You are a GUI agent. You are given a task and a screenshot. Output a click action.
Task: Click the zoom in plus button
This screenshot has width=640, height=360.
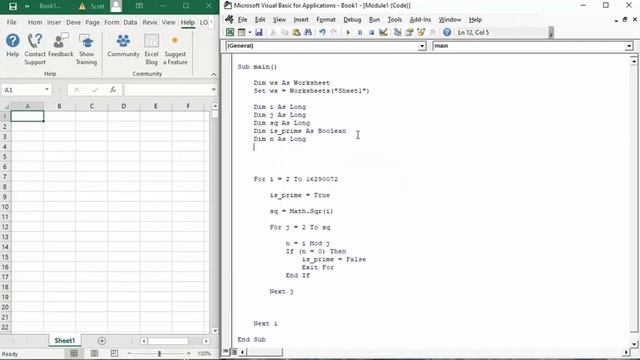coord(189,353)
